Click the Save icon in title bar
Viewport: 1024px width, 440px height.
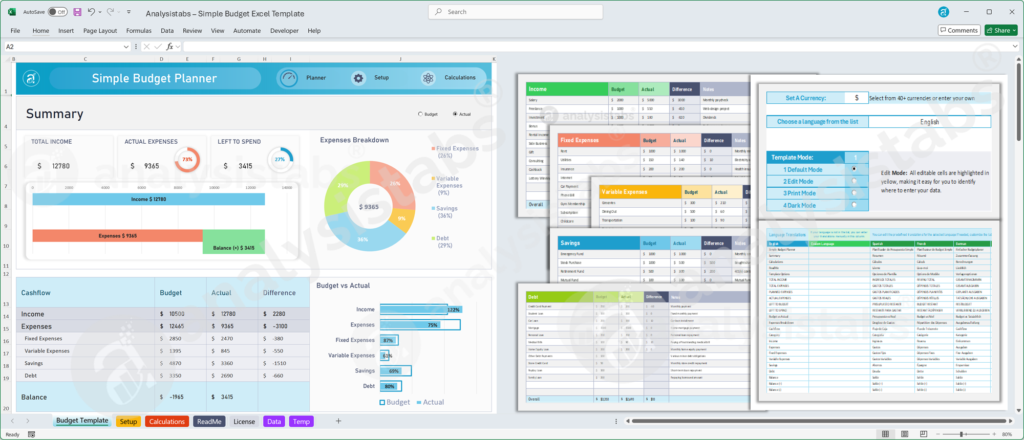[77, 12]
